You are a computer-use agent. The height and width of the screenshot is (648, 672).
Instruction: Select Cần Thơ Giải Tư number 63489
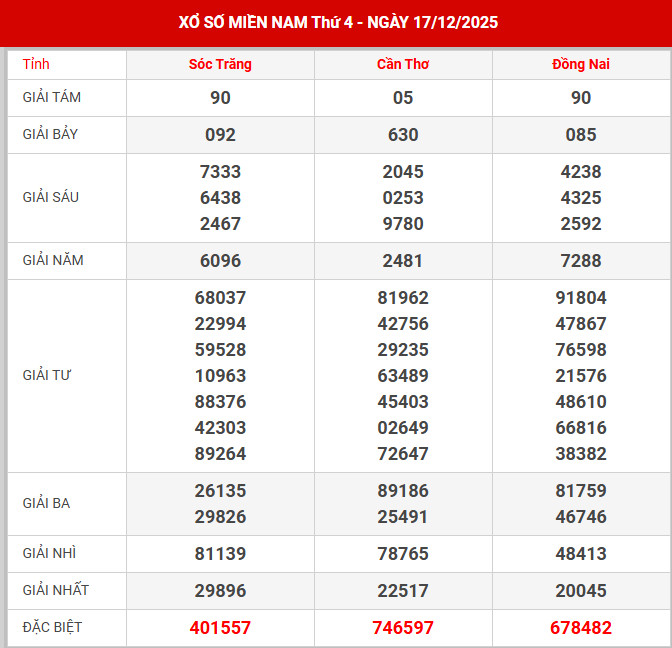tap(403, 376)
